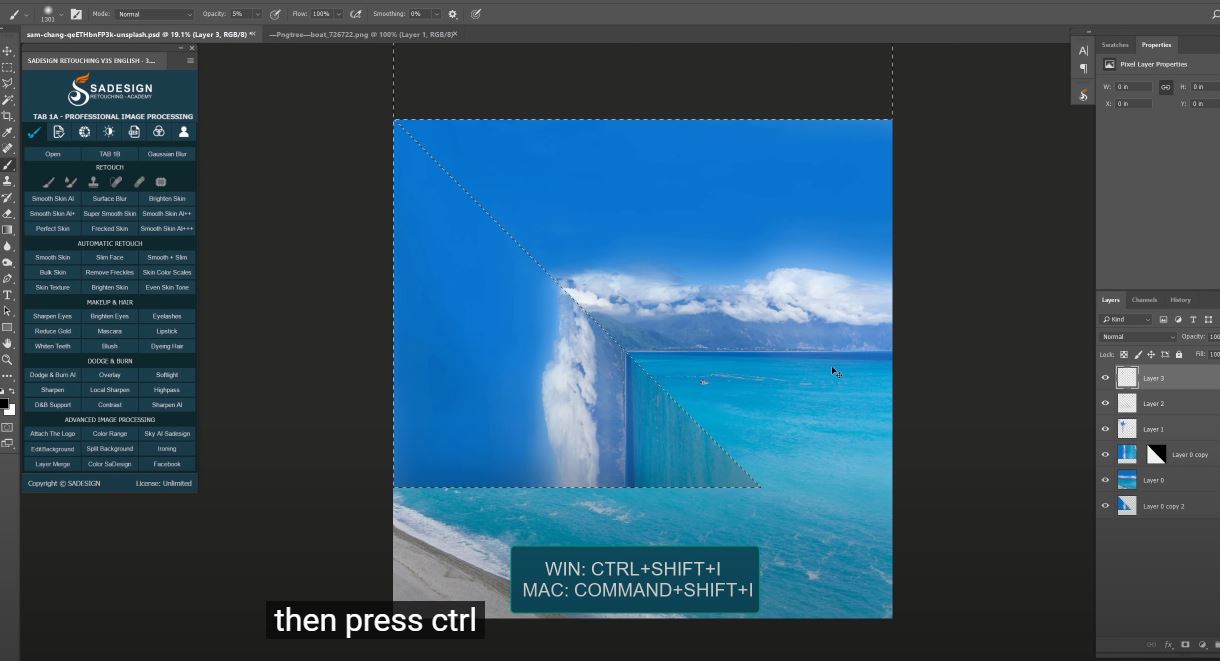The height and width of the screenshot is (661, 1220).
Task: Select the Move tool
Action: click(8, 51)
